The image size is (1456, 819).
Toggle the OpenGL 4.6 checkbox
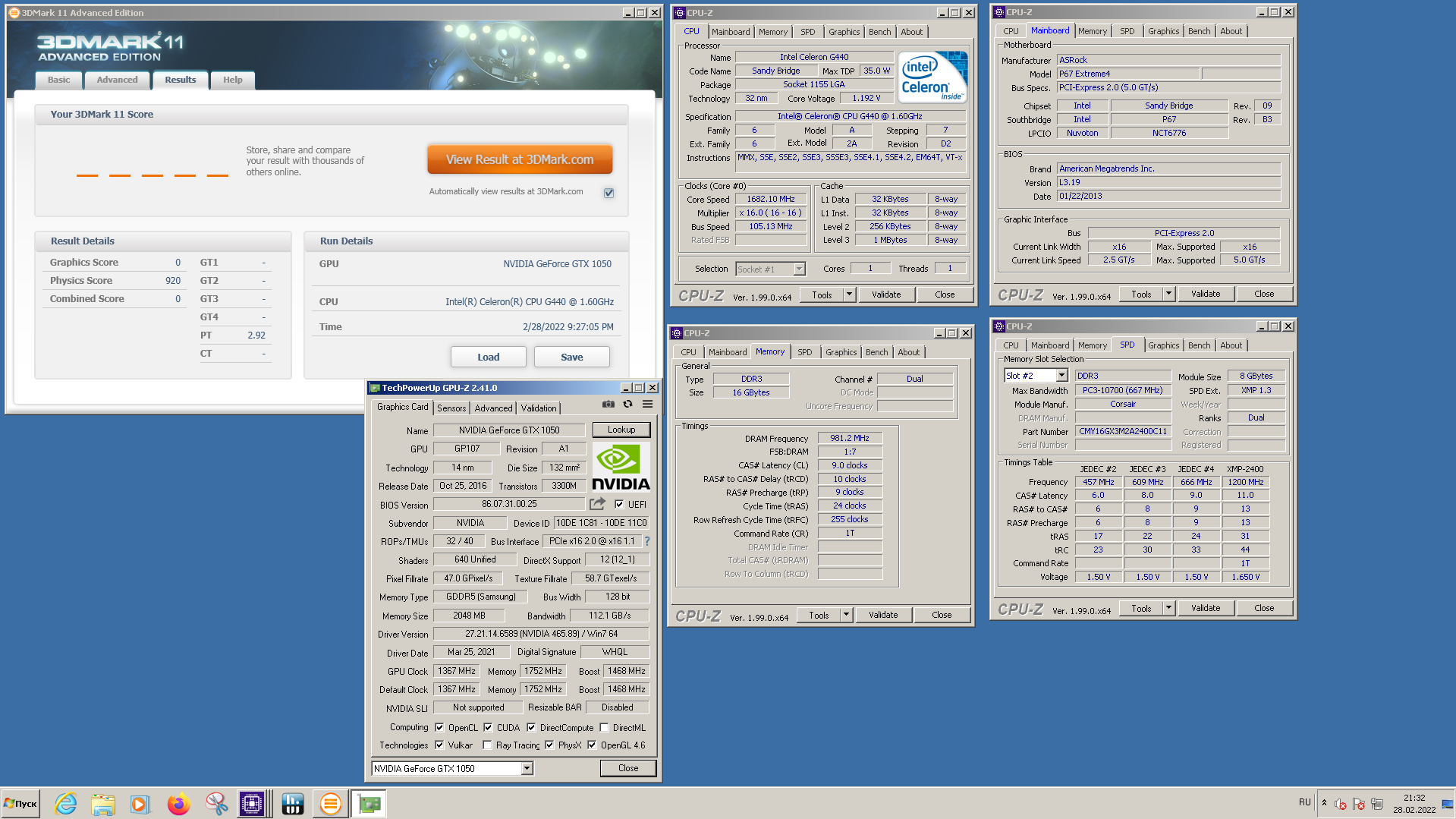(592, 745)
